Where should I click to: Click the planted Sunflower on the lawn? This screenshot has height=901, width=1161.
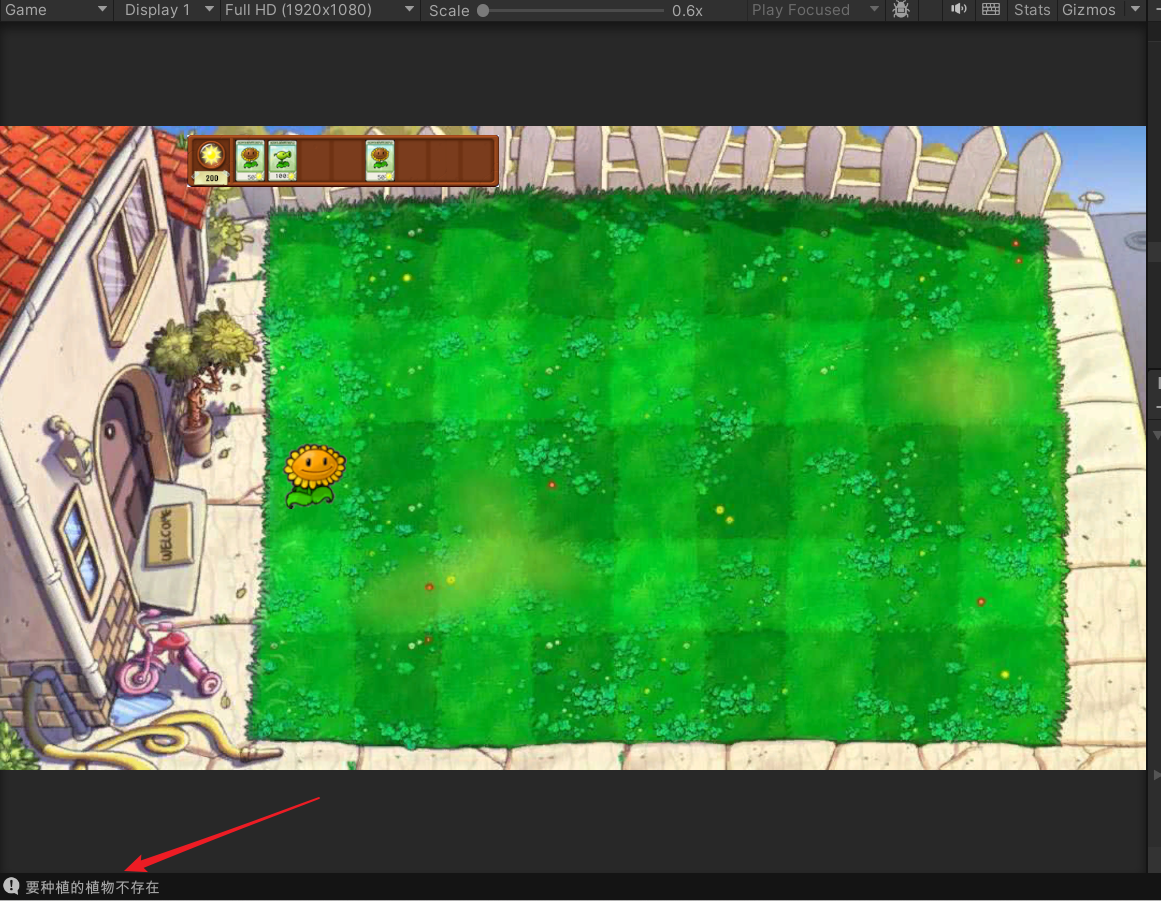point(315,475)
